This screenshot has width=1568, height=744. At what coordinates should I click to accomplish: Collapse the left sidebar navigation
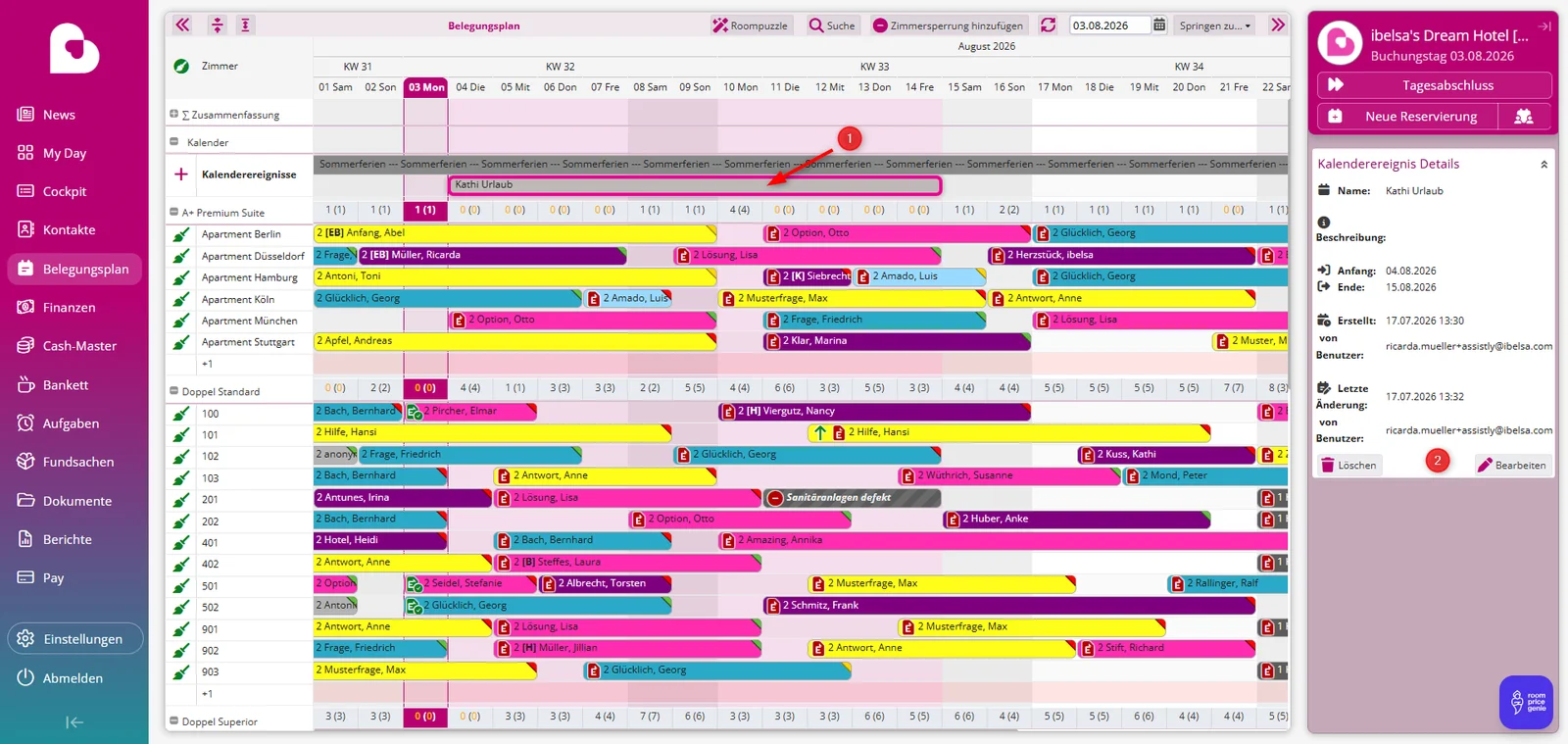74,722
